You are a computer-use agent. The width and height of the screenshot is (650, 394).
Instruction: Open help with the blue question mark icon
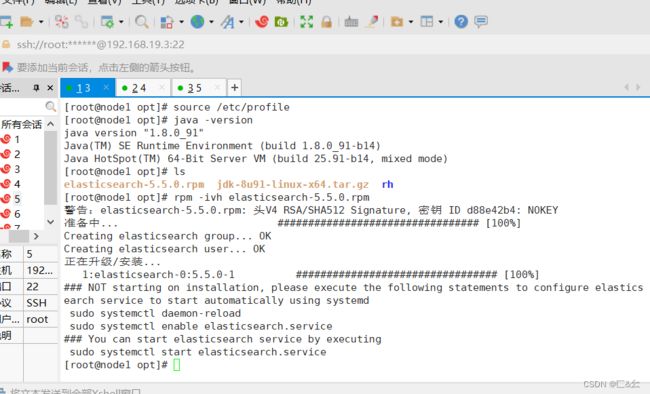coord(461,22)
